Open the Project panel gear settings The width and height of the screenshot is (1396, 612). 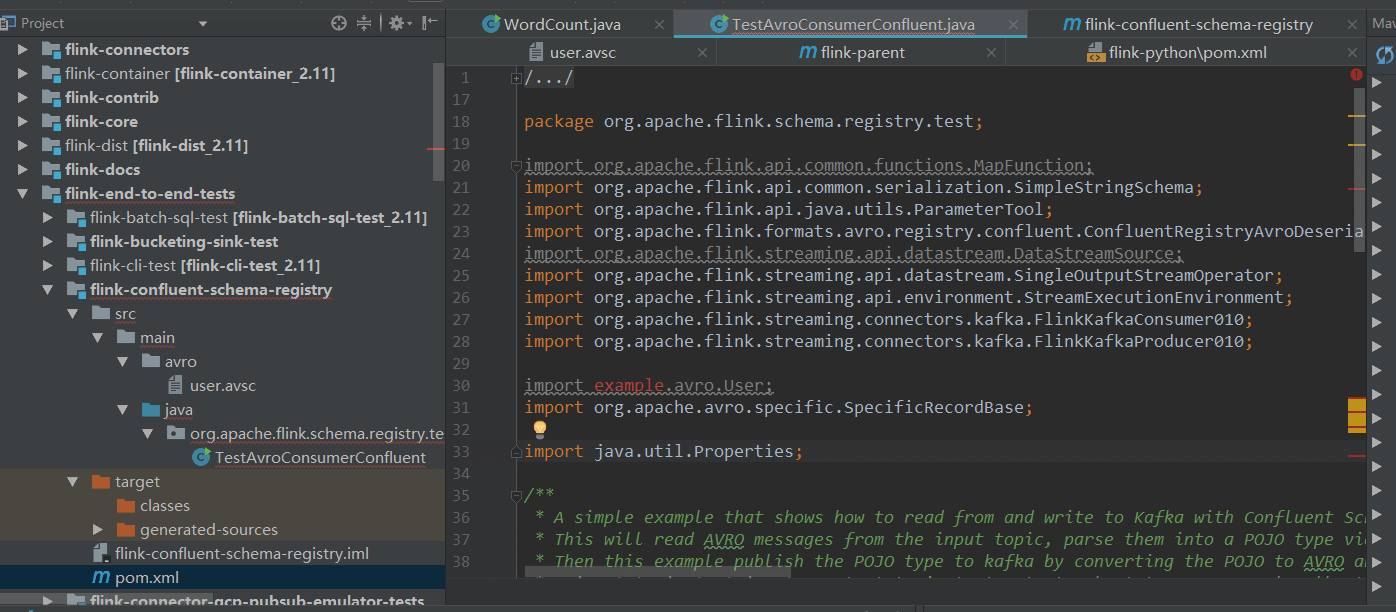(396, 23)
